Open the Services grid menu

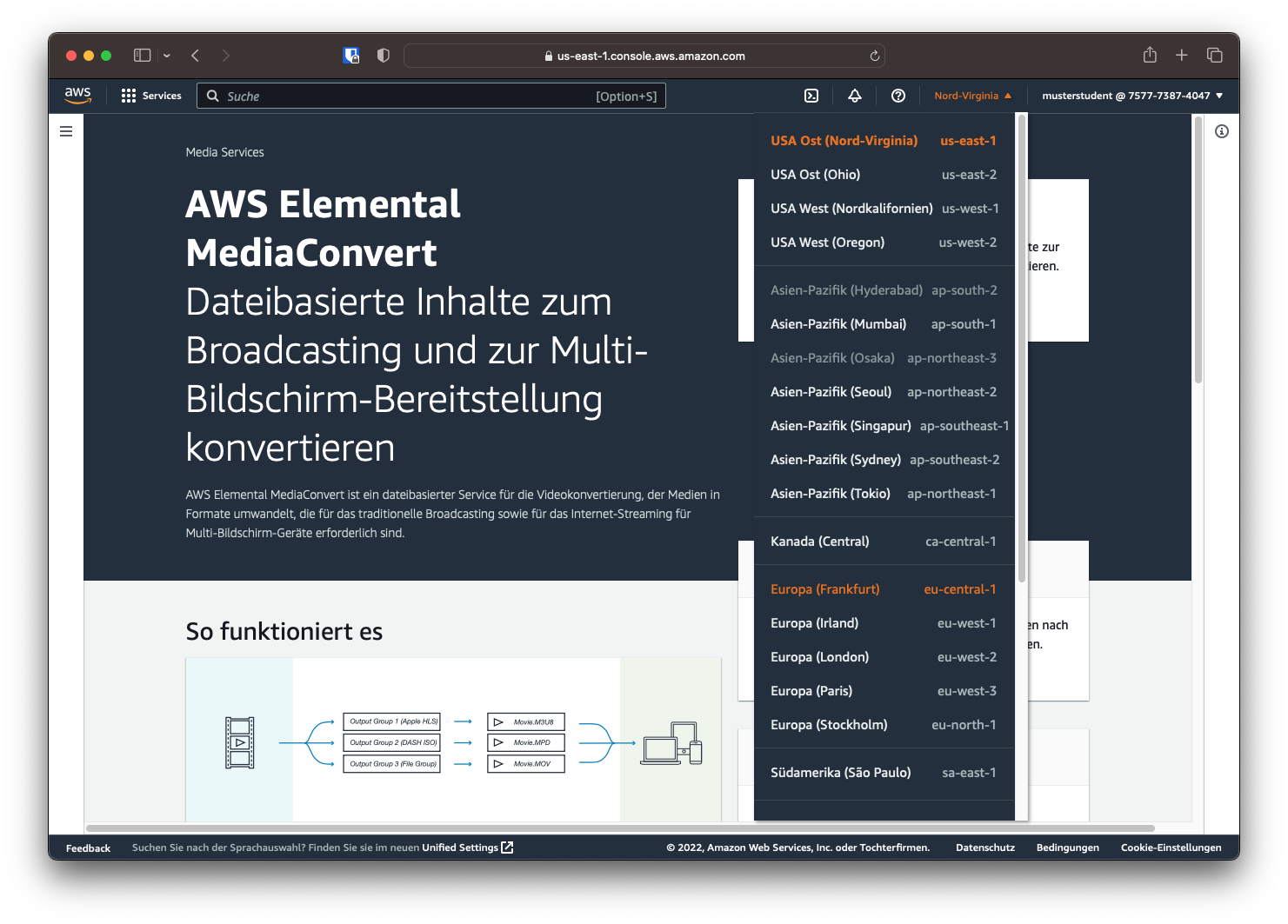[129, 96]
